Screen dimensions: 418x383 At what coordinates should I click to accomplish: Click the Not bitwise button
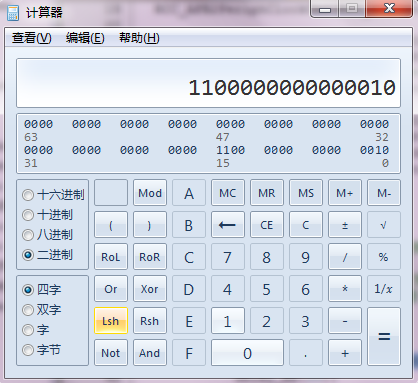coord(111,353)
